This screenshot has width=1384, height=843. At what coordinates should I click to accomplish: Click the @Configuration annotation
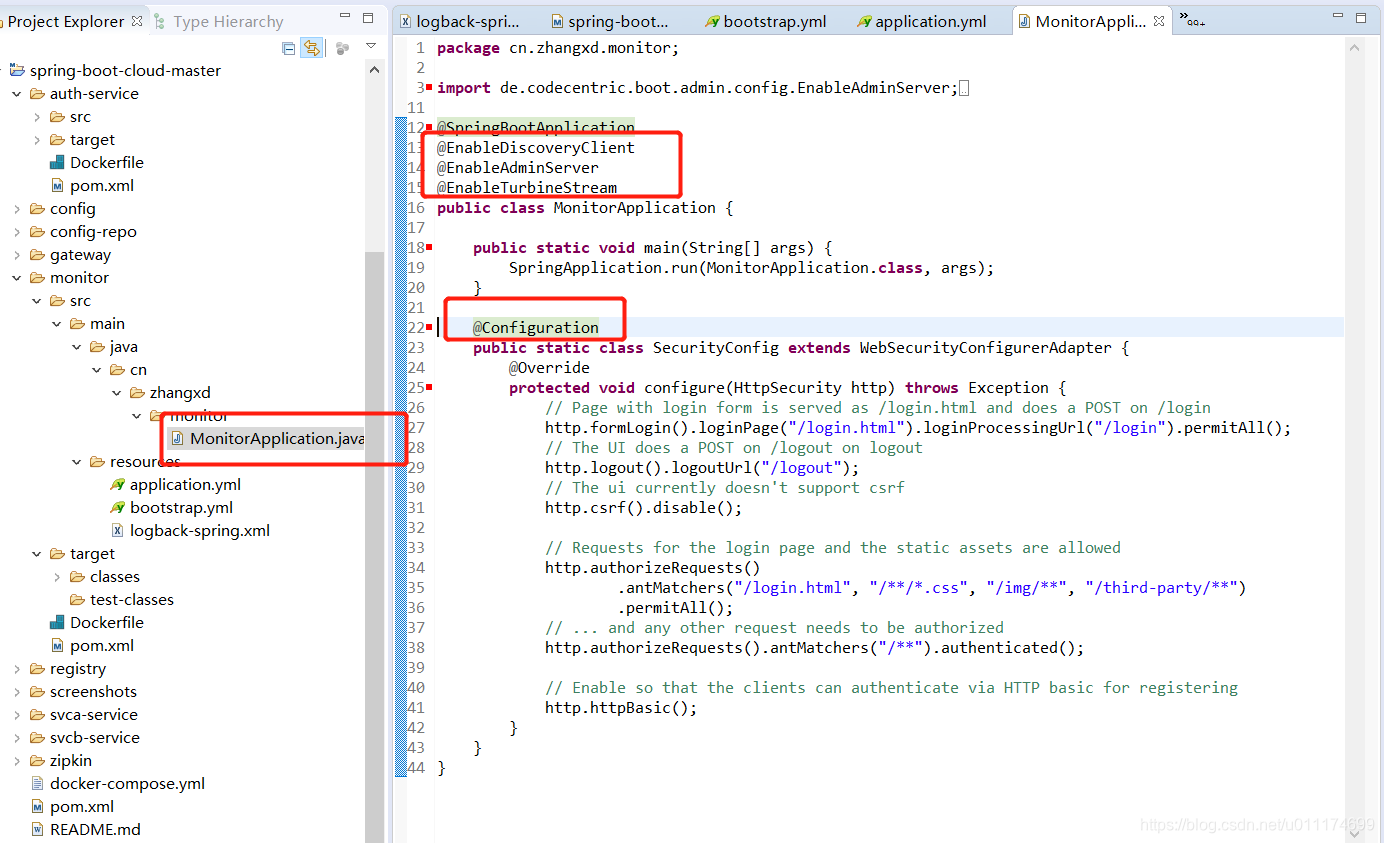pos(536,327)
